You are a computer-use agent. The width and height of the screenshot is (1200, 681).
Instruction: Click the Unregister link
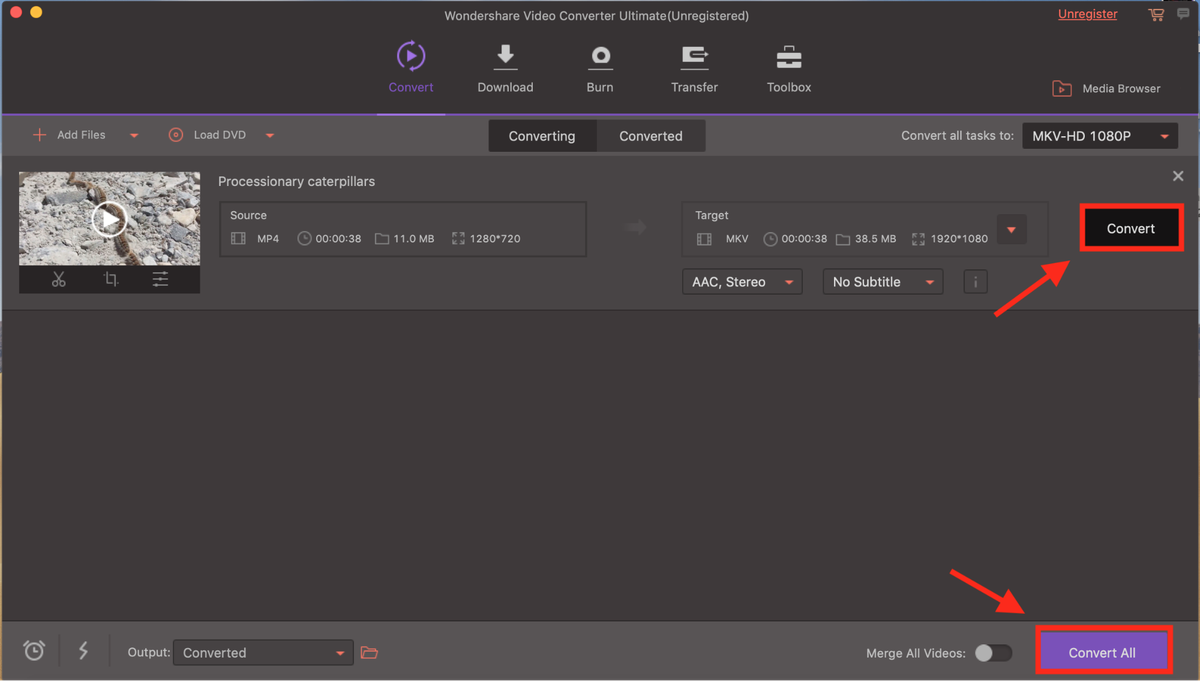click(1088, 14)
